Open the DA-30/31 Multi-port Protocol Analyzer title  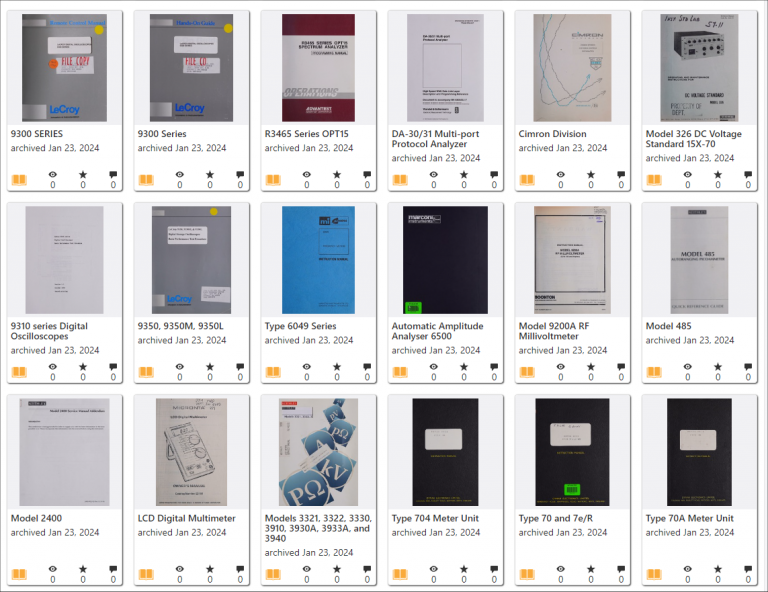[x=435, y=139]
